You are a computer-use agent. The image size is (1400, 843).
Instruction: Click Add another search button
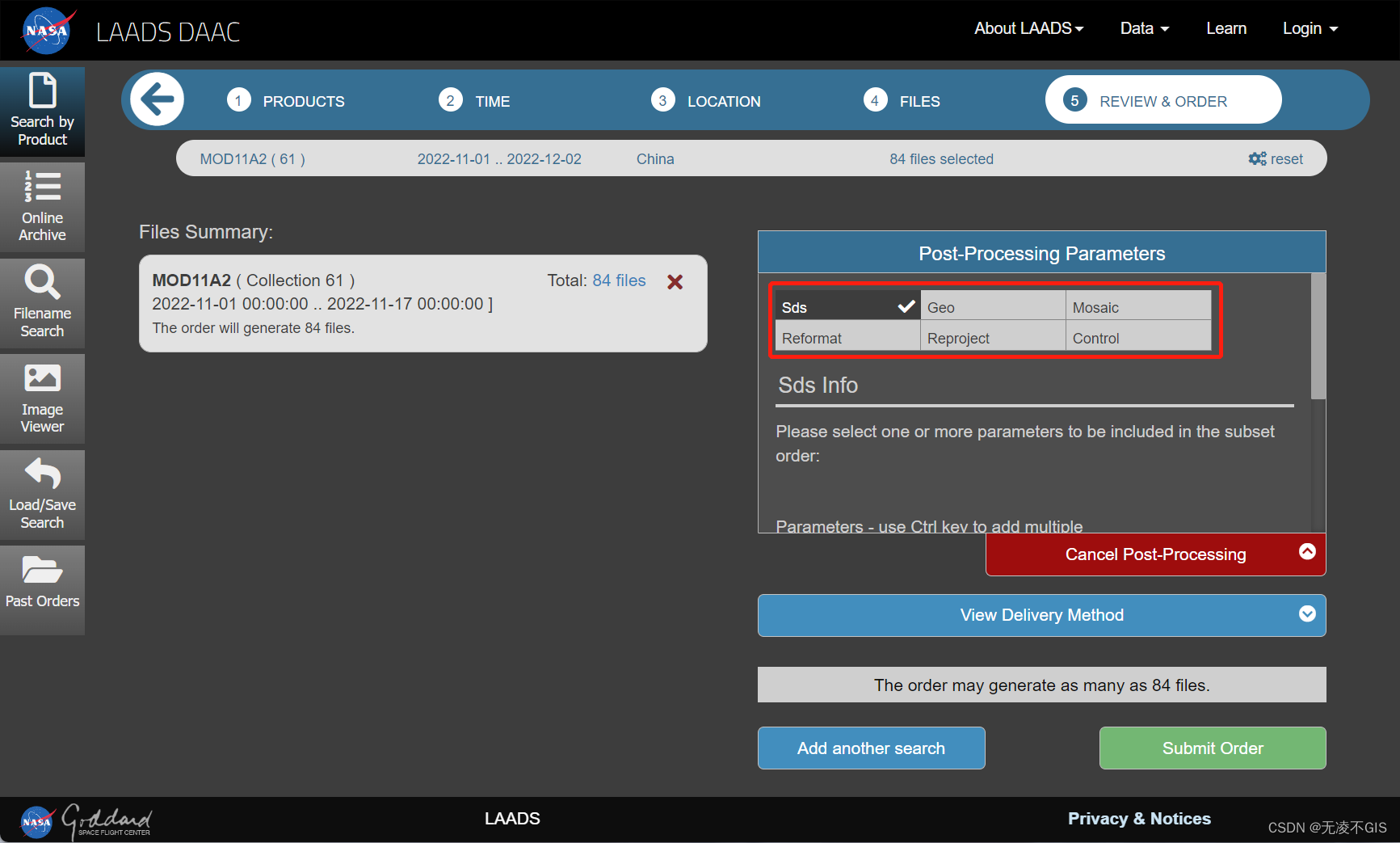pos(871,748)
